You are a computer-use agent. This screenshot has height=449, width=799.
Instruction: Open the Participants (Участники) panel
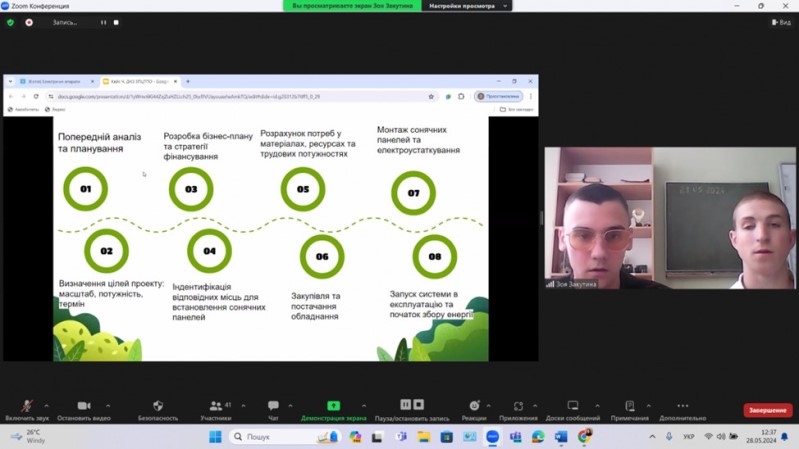(x=216, y=406)
